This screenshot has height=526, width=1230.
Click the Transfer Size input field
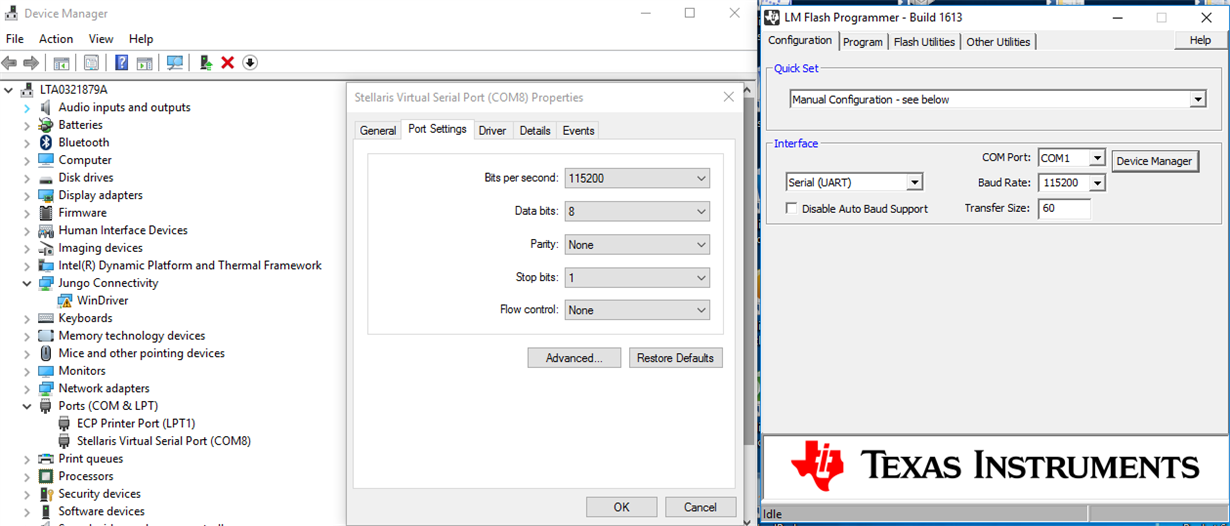pos(1064,208)
